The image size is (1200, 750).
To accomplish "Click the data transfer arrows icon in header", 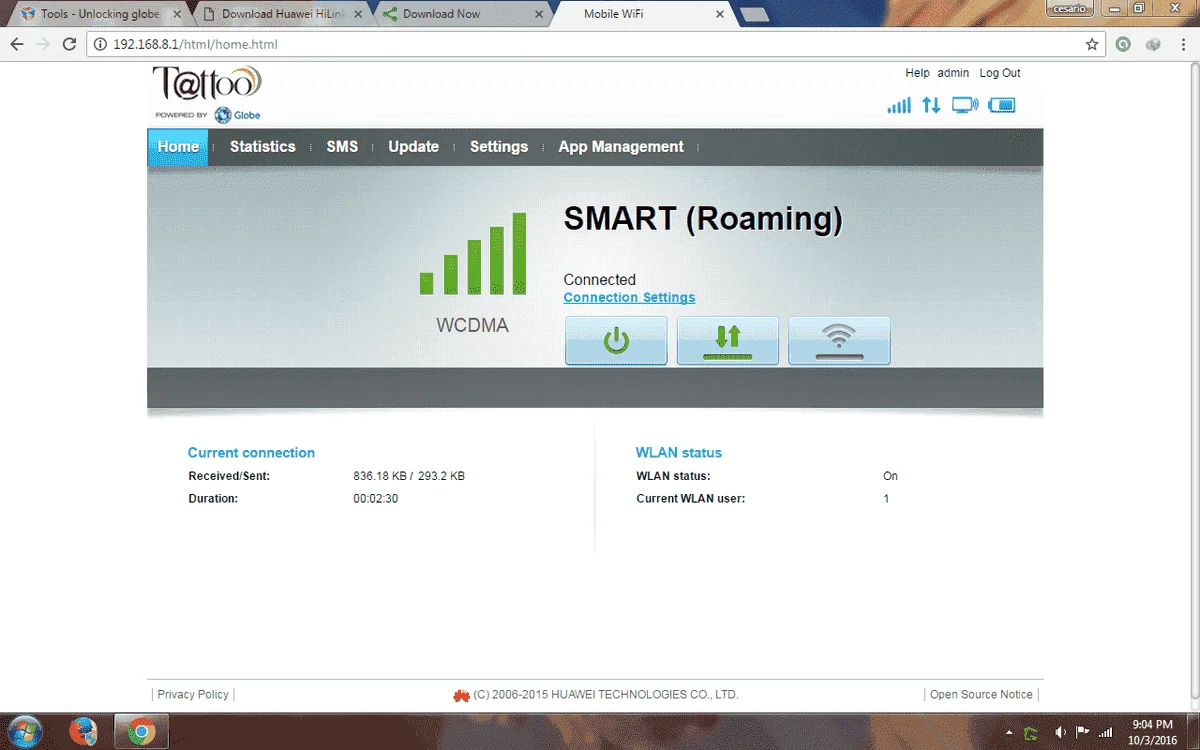I will point(931,105).
